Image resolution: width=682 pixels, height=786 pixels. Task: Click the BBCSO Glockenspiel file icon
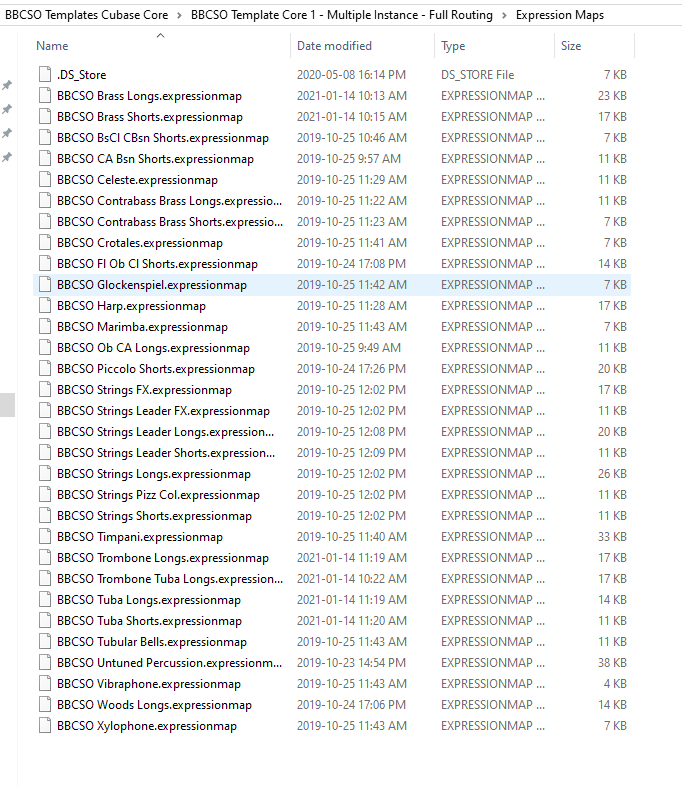click(45, 285)
